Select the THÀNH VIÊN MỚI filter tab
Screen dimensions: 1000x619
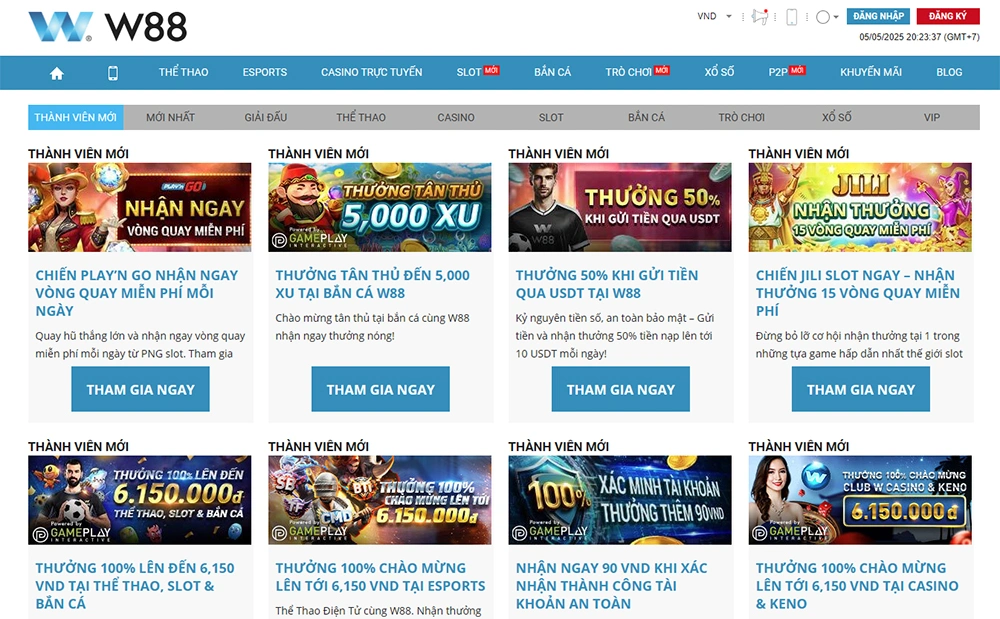[x=76, y=117]
